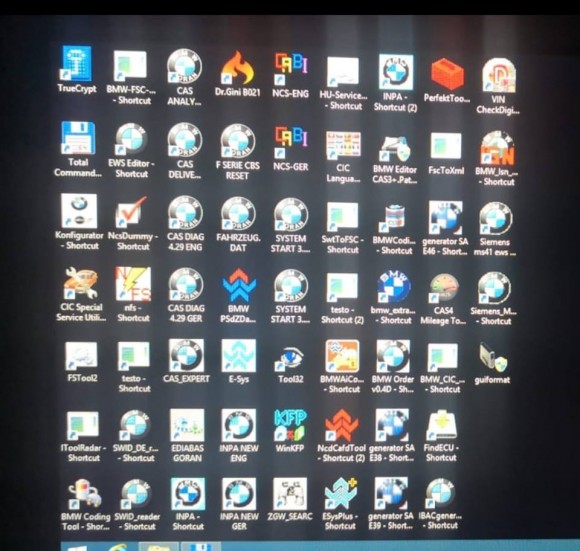Launch BMW PSdZDa... icon
580x551 pixels.
(239, 285)
